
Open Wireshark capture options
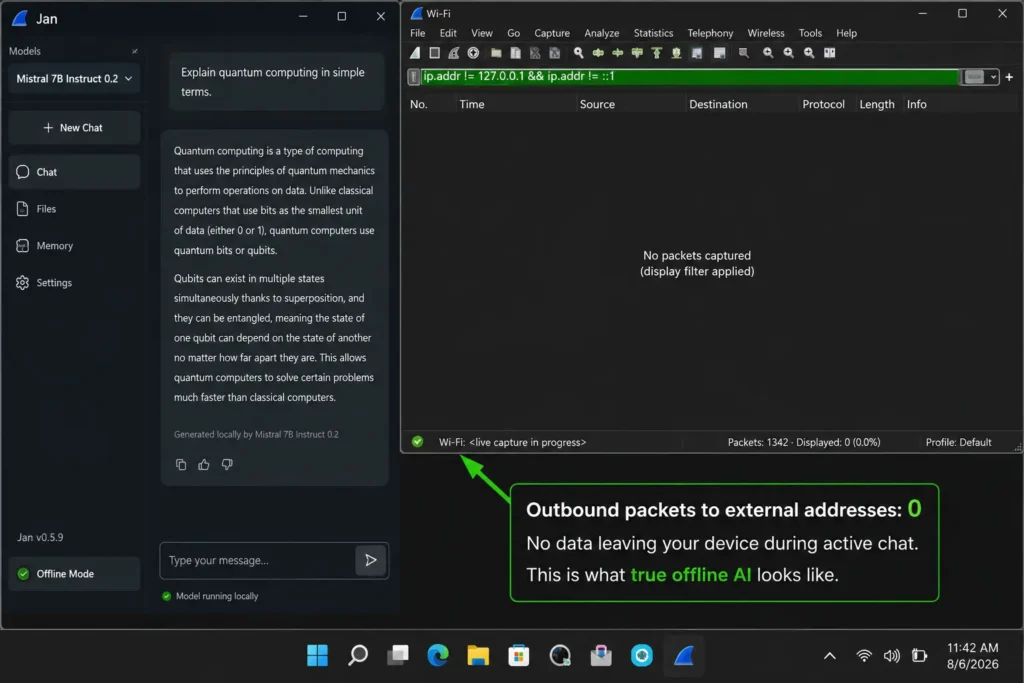pos(473,53)
